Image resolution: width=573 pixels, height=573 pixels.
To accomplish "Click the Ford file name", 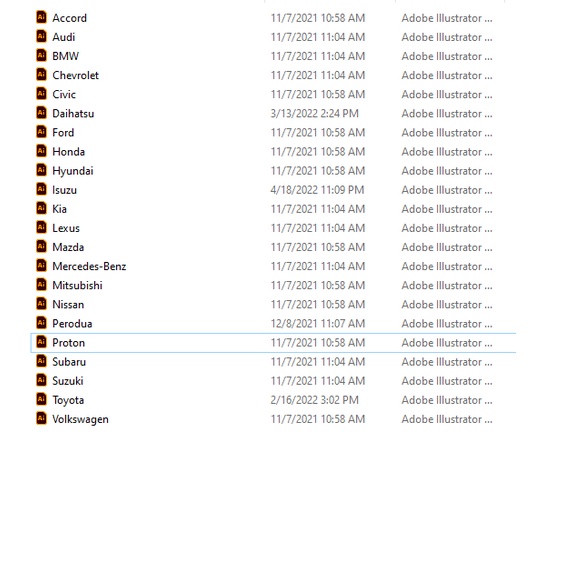I will [x=63, y=132].
